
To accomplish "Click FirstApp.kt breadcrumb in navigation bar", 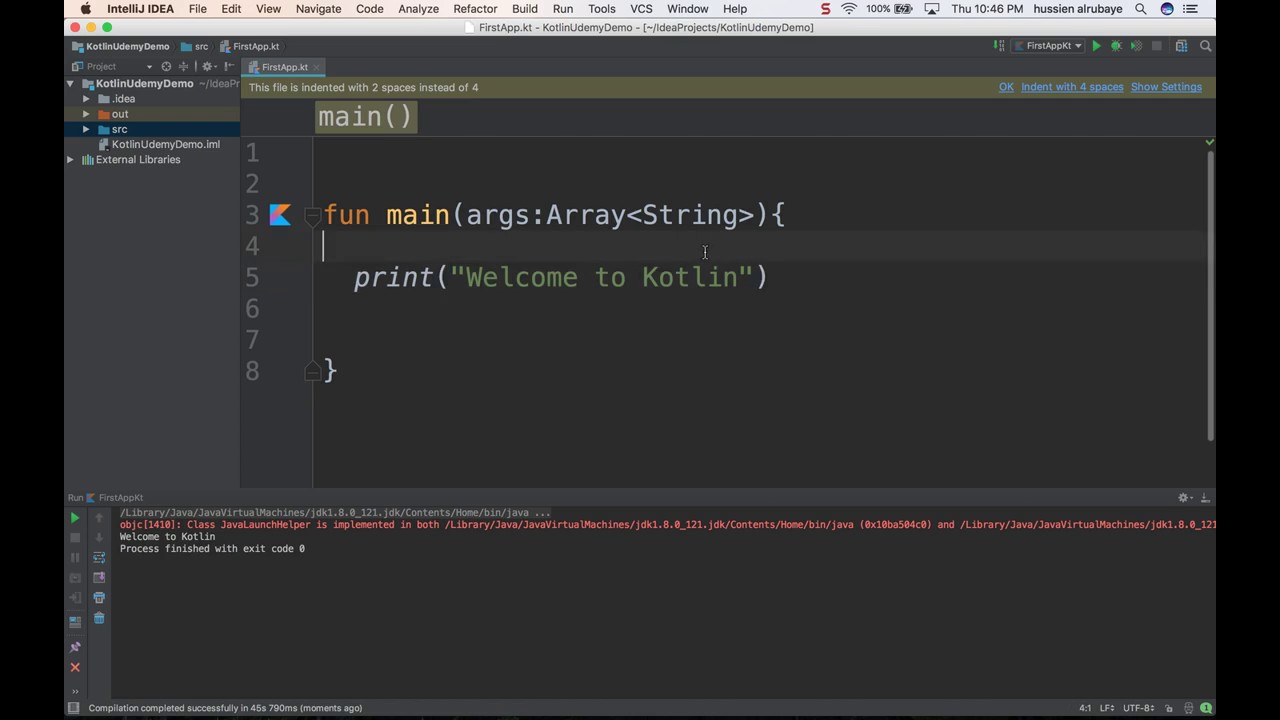I will click(x=249, y=46).
